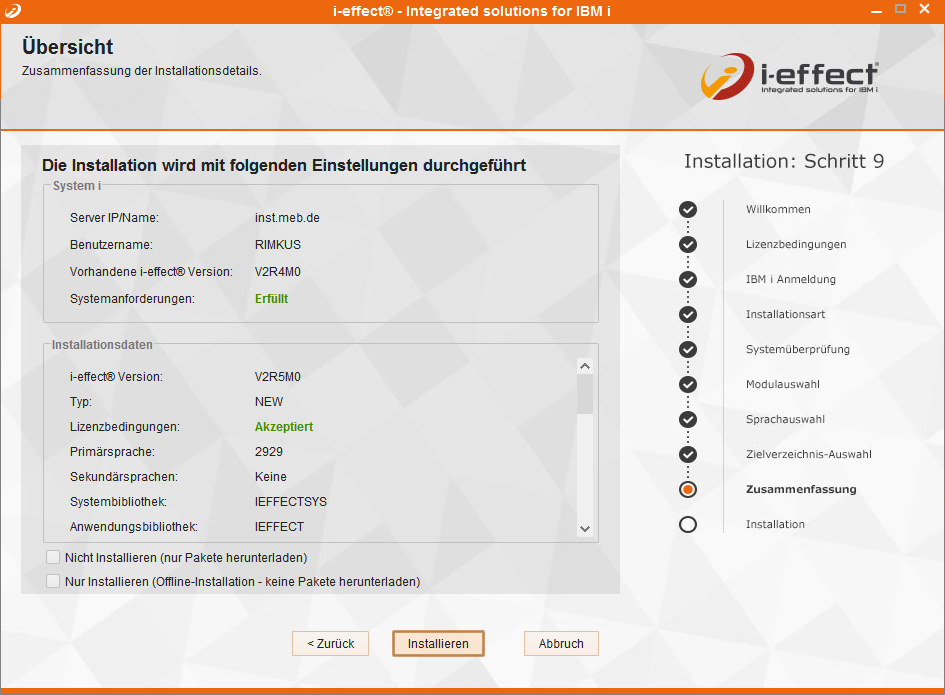Select the Zusammenfassung step label

(801, 489)
